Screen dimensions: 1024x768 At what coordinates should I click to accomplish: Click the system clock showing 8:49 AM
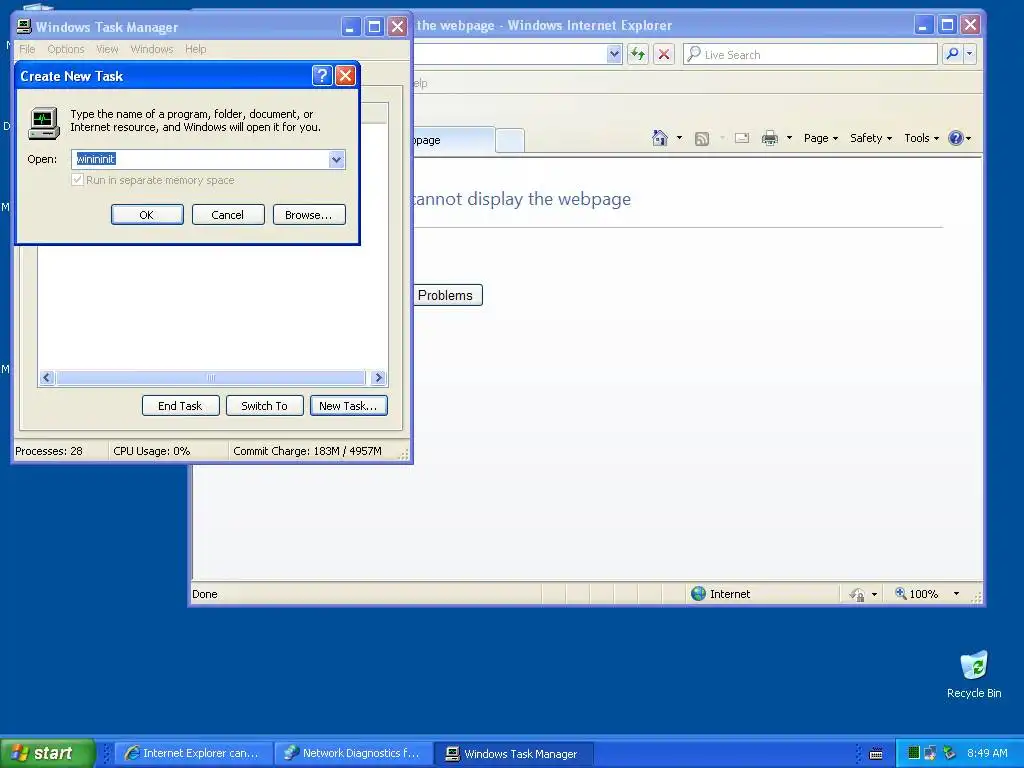pos(987,753)
